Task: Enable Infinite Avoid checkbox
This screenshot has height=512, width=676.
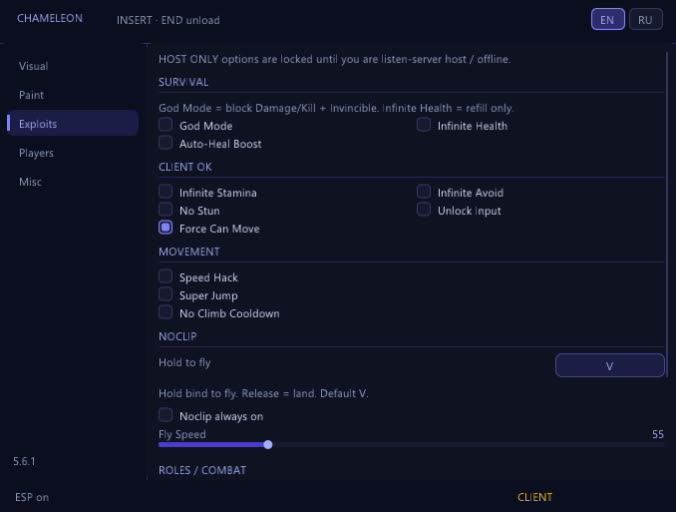Action: 424,192
